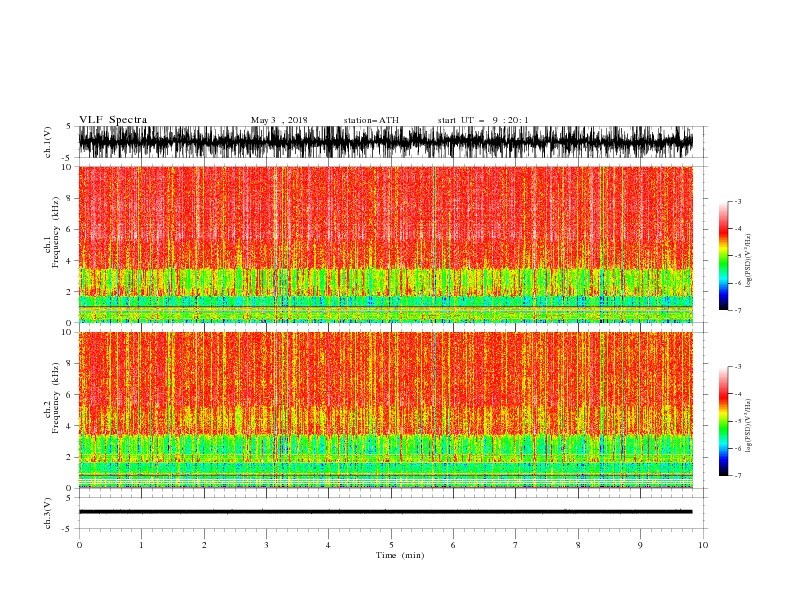
Task: Click the ch.1 "Frequency (kHz)" axis label
Action: tap(56, 233)
